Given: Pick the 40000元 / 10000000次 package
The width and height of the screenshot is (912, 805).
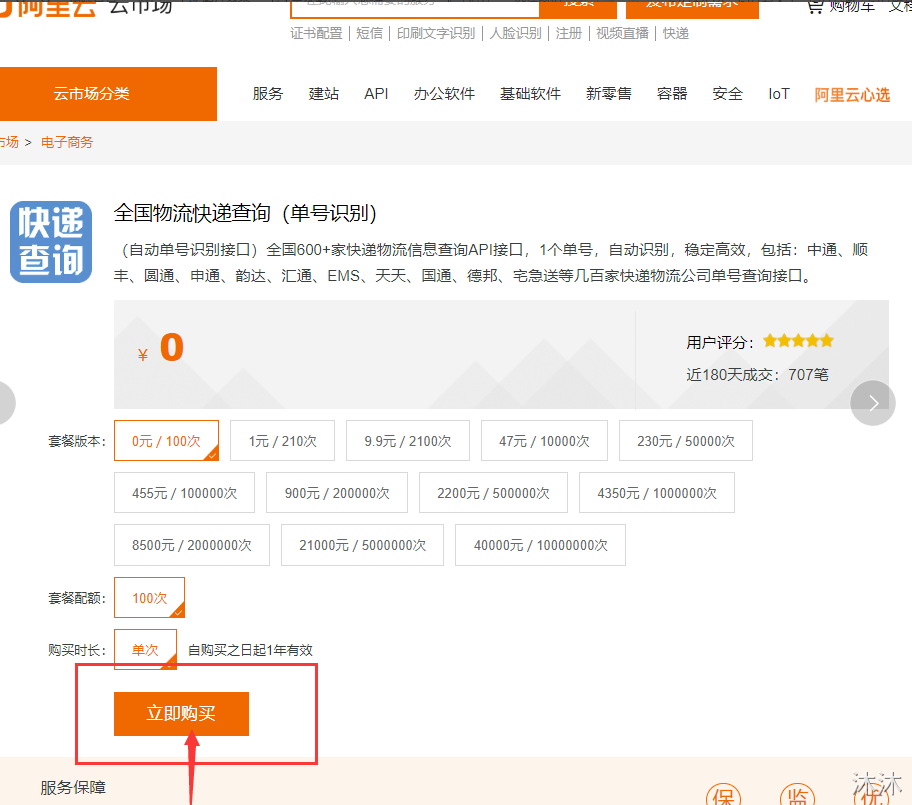Looking at the screenshot, I should [x=540, y=545].
